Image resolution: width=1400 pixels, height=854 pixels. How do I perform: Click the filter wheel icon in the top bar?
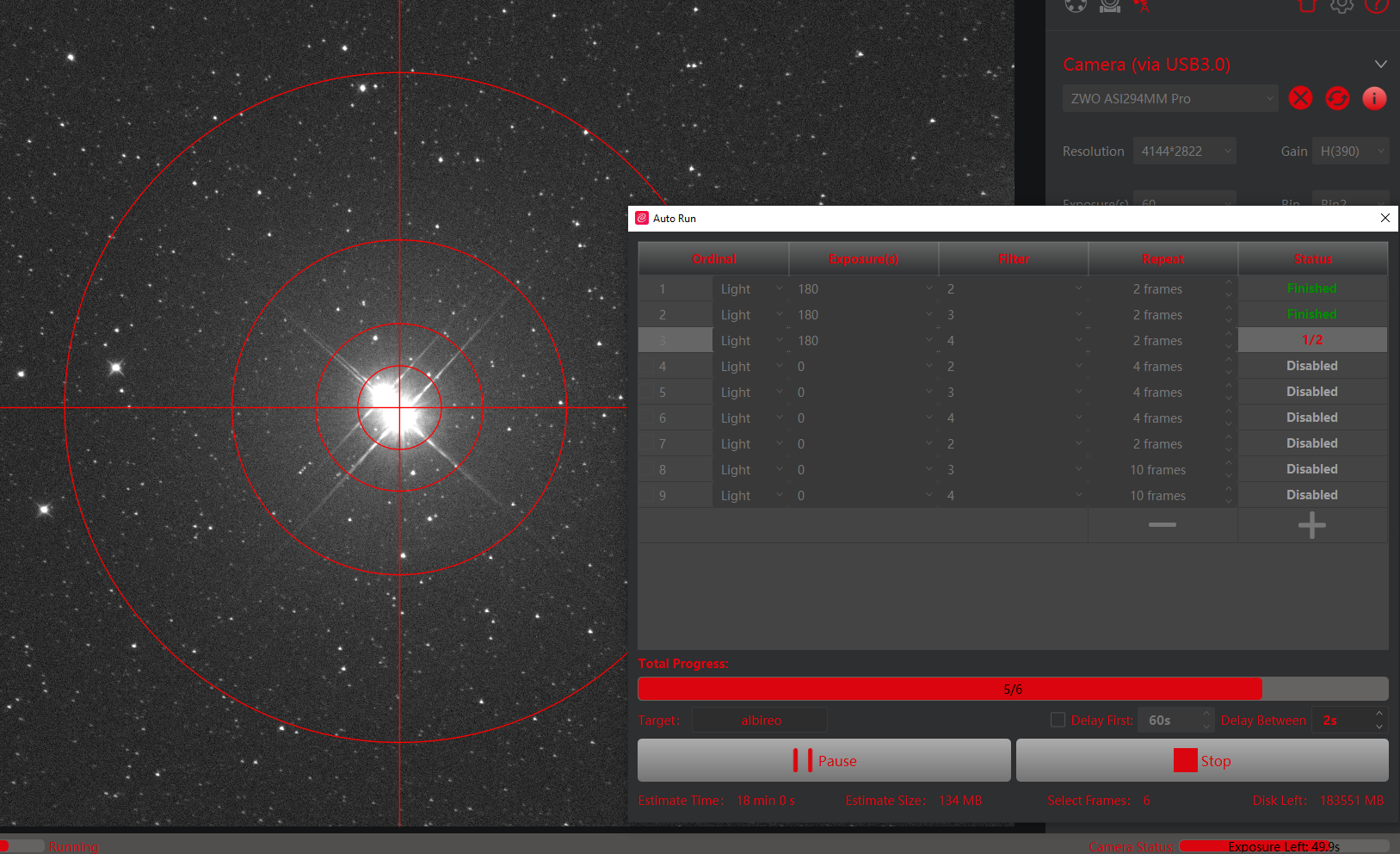pyautogui.click(x=1076, y=6)
